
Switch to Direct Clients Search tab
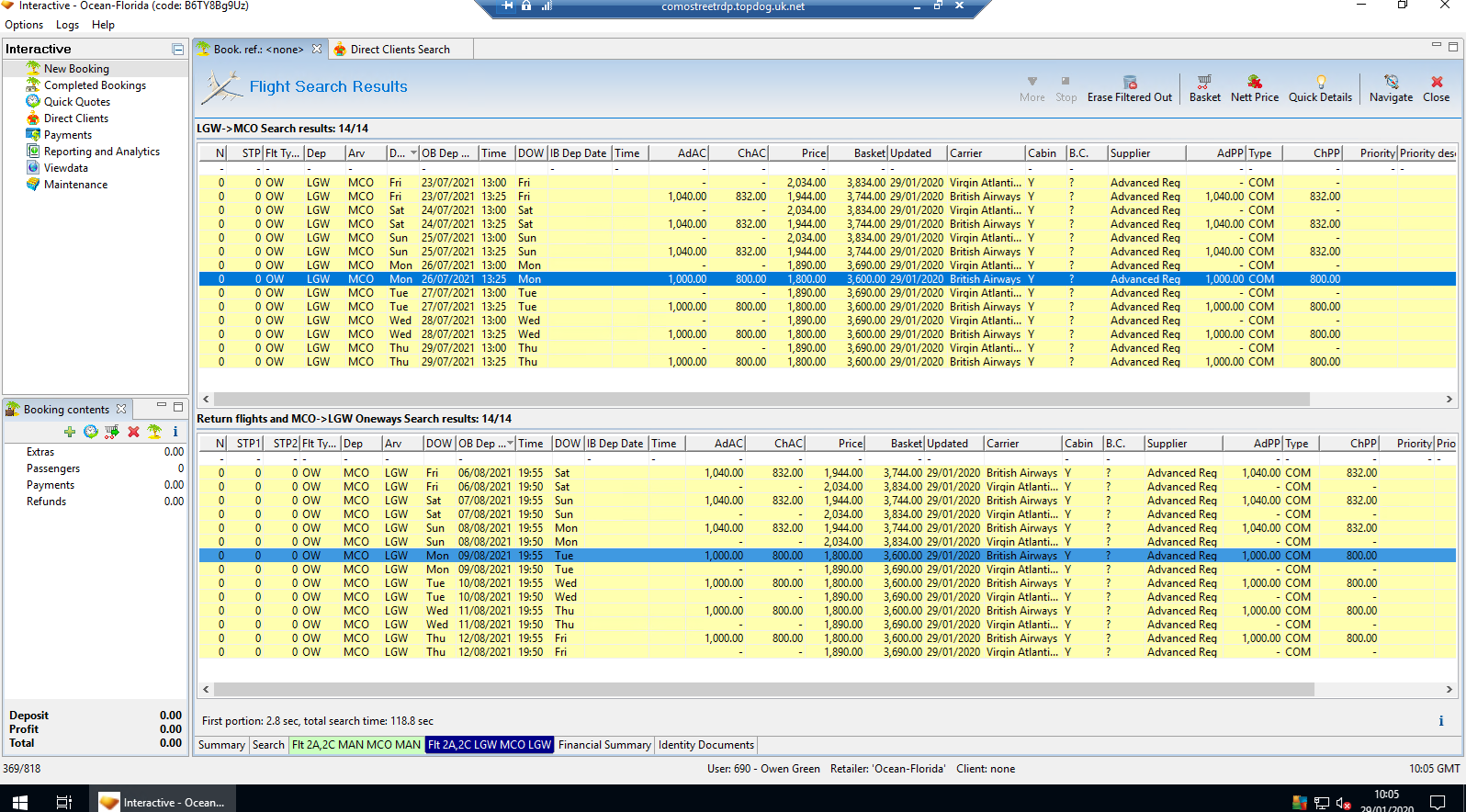(400, 50)
